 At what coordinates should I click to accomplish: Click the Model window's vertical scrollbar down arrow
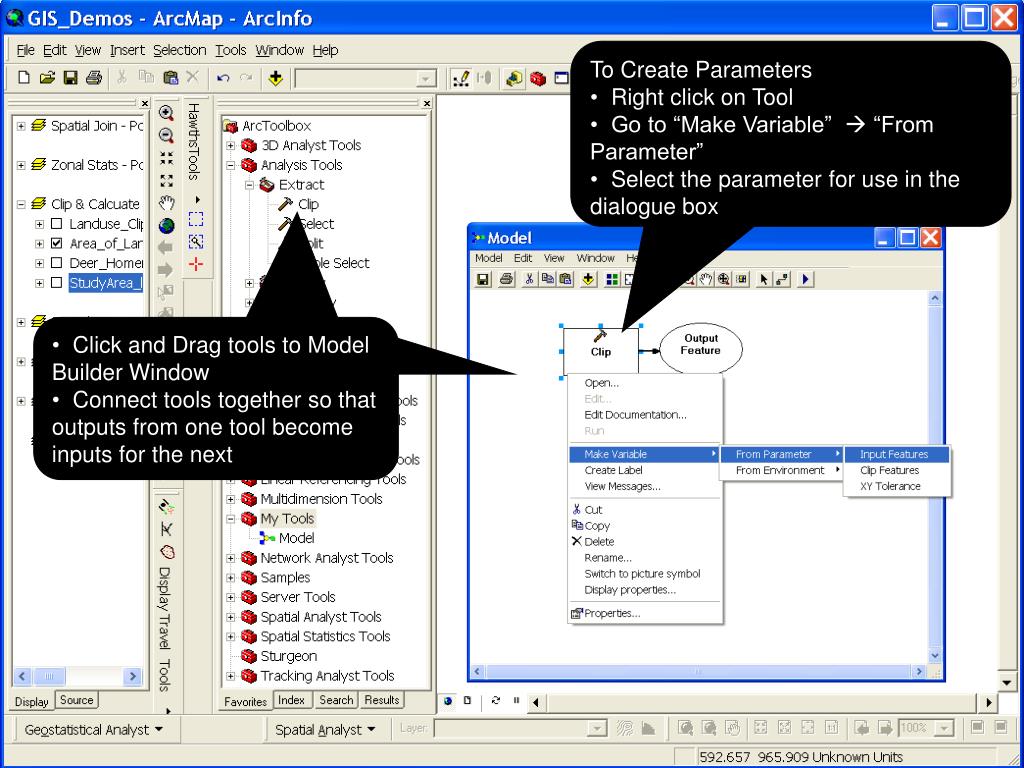tap(935, 655)
